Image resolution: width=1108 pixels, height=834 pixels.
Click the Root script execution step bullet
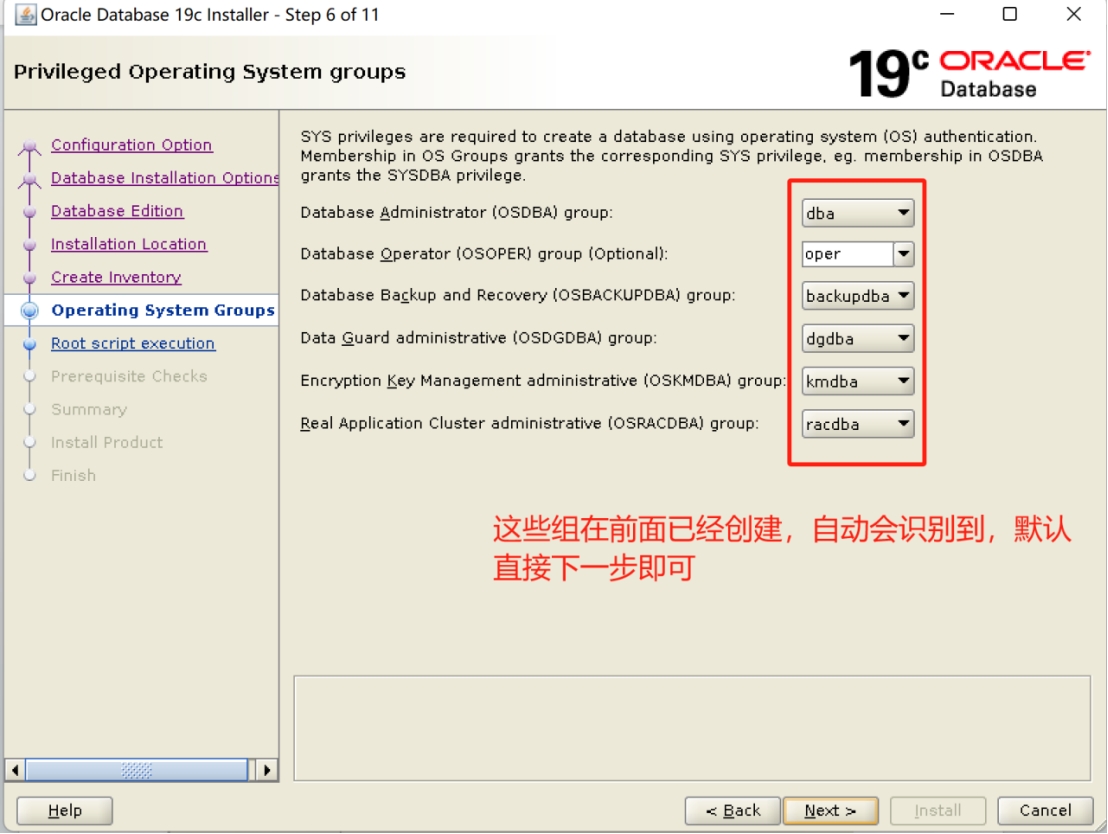[x=30, y=344]
